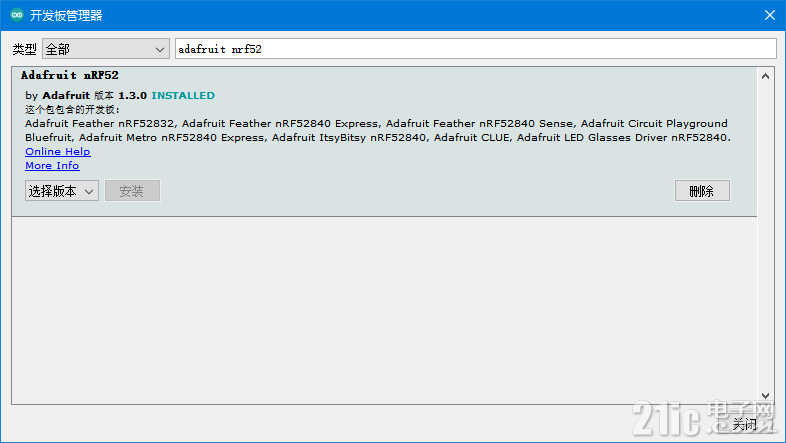Click the INSTALLED status label
The image size is (786, 443).
(x=183, y=95)
